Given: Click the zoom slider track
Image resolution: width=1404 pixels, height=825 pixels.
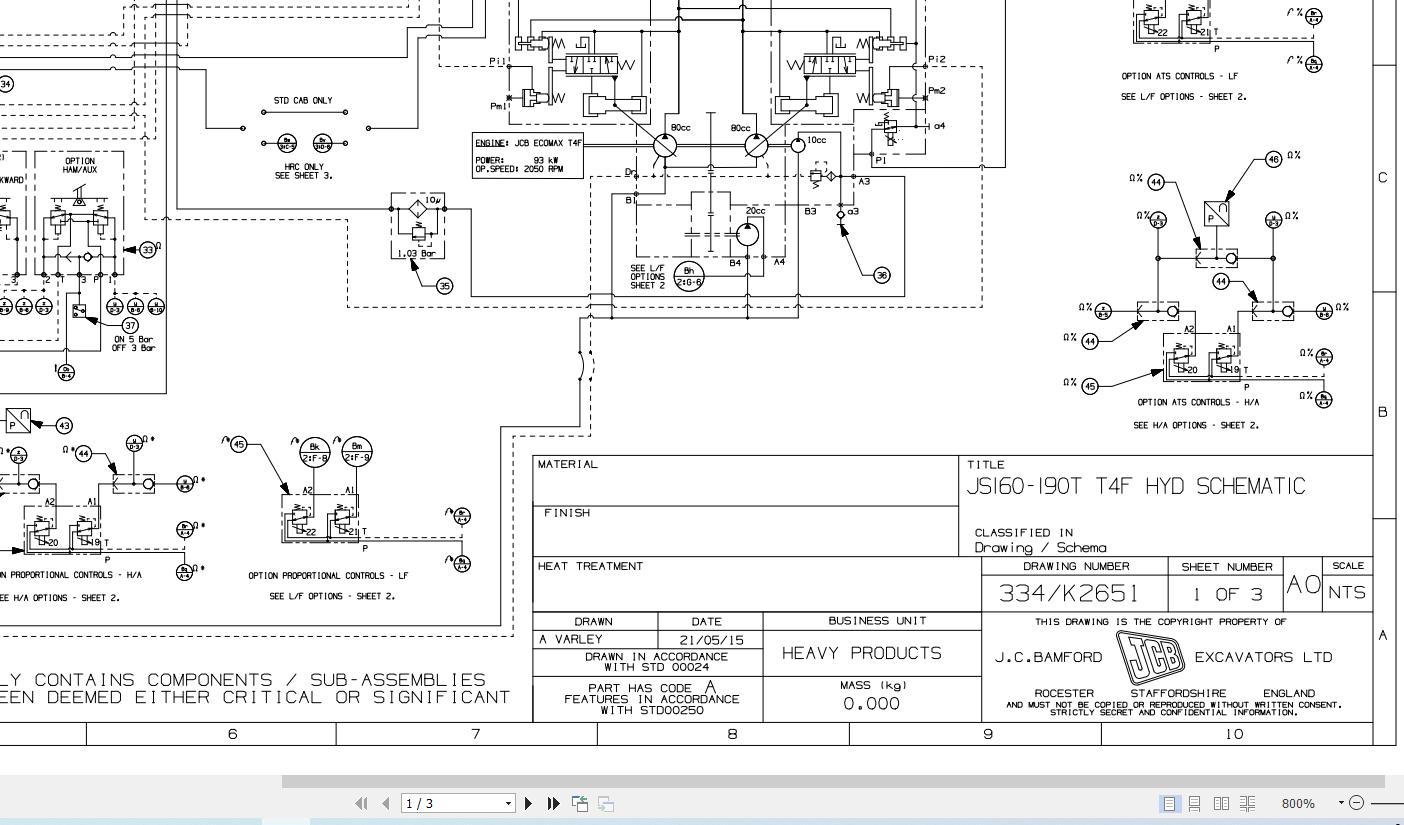Looking at the screenshot, I should tap(1386, 803).
